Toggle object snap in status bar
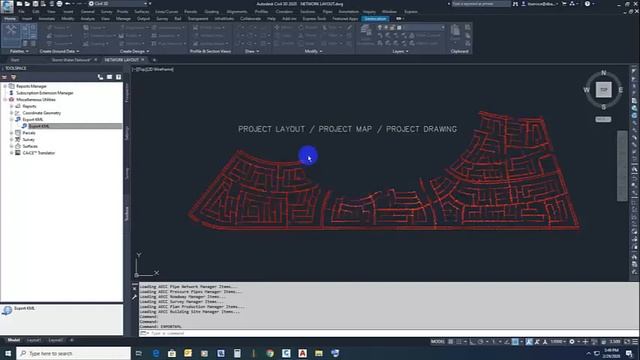Screen dimensions: 640x360 point(516,342)
